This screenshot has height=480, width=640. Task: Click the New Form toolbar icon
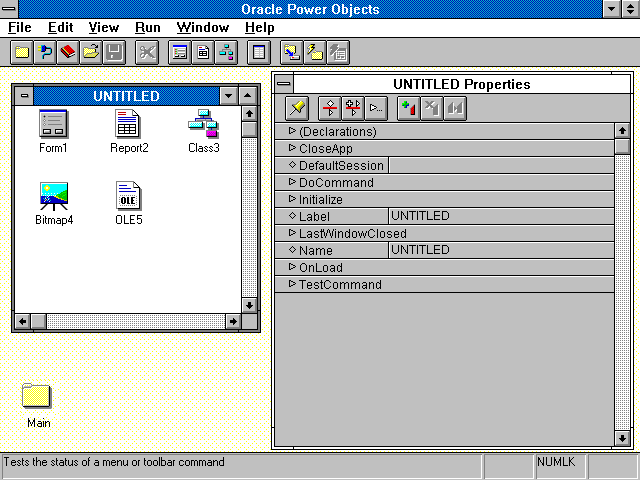(180, 52)
